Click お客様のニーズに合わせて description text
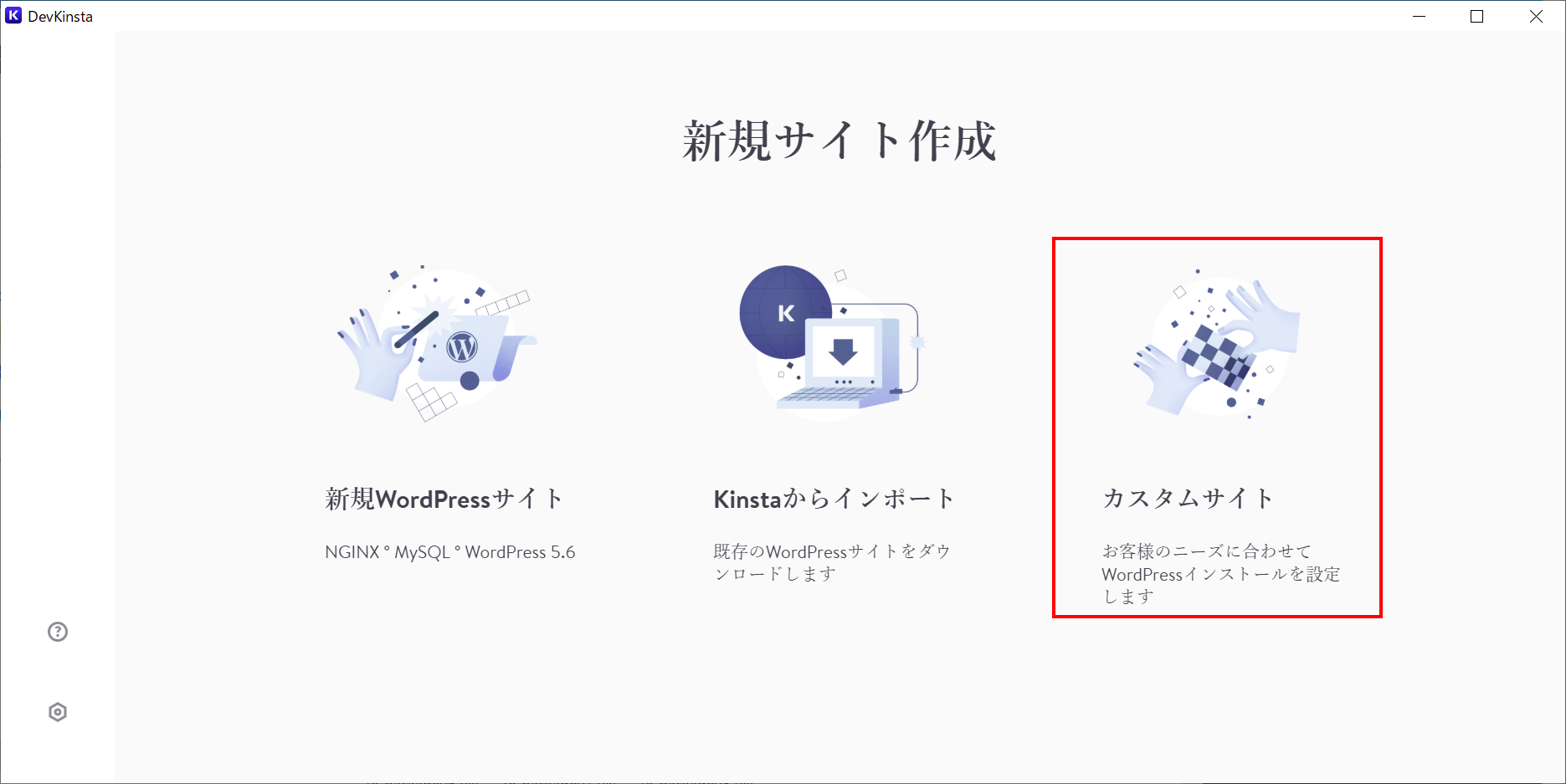Image resolution: width=1566 pixels, height=784 pixels. (x=1206, y=551)
